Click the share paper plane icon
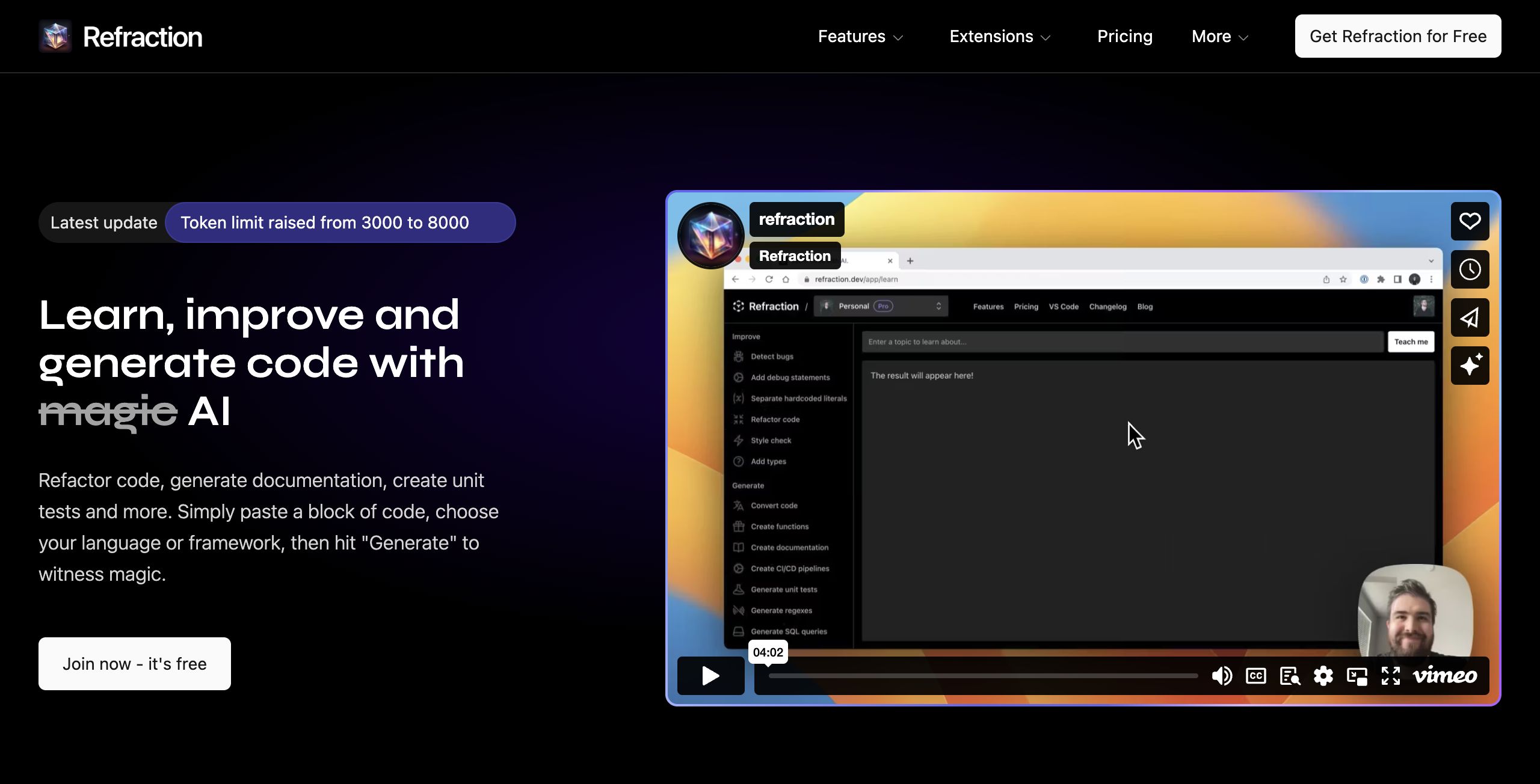Image resolution: width=1540 pixels, height=784 pixels. pos(1470,317)
